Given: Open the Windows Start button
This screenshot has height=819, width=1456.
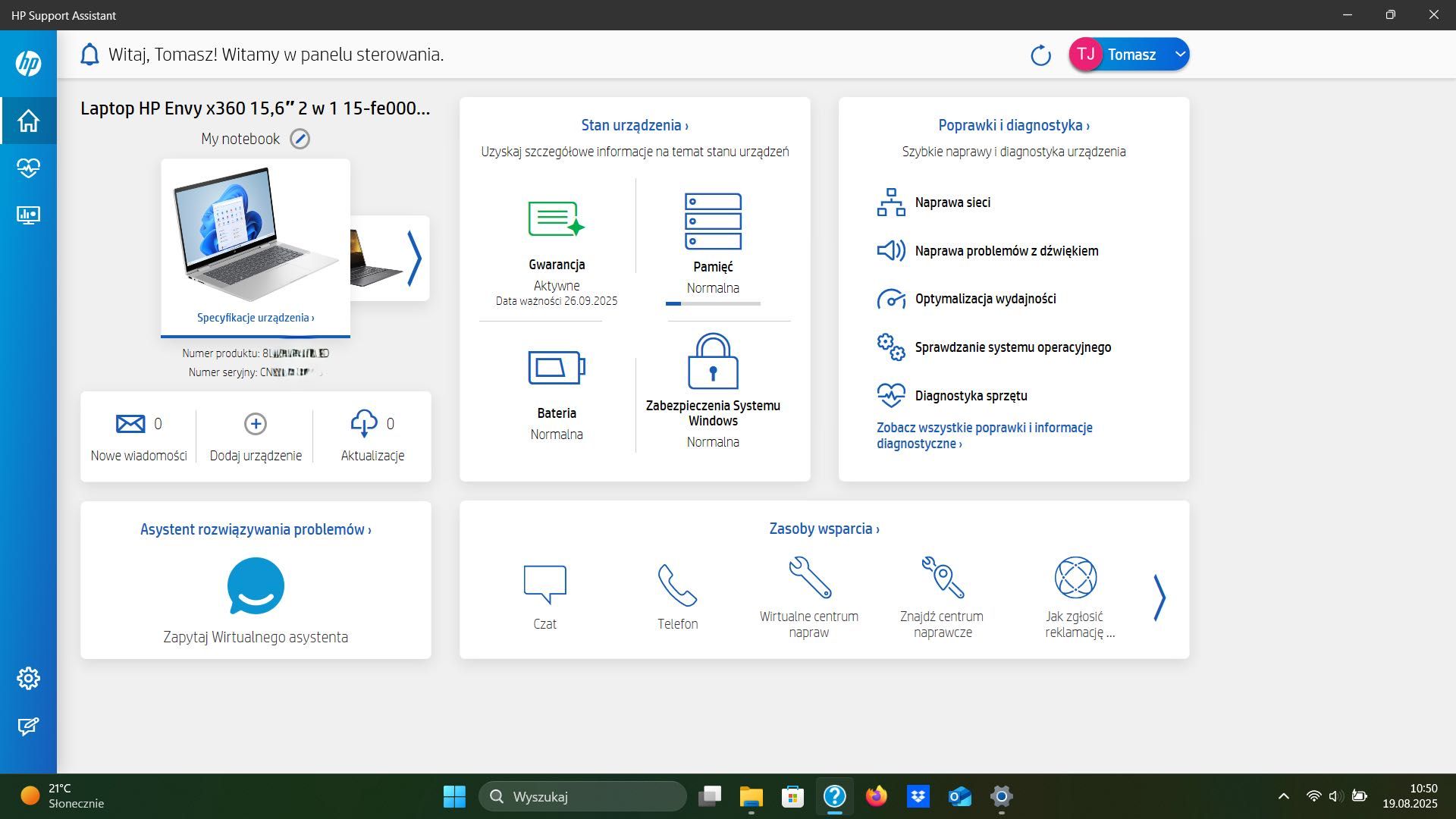Looking at the screenshot, I should 454,796.
